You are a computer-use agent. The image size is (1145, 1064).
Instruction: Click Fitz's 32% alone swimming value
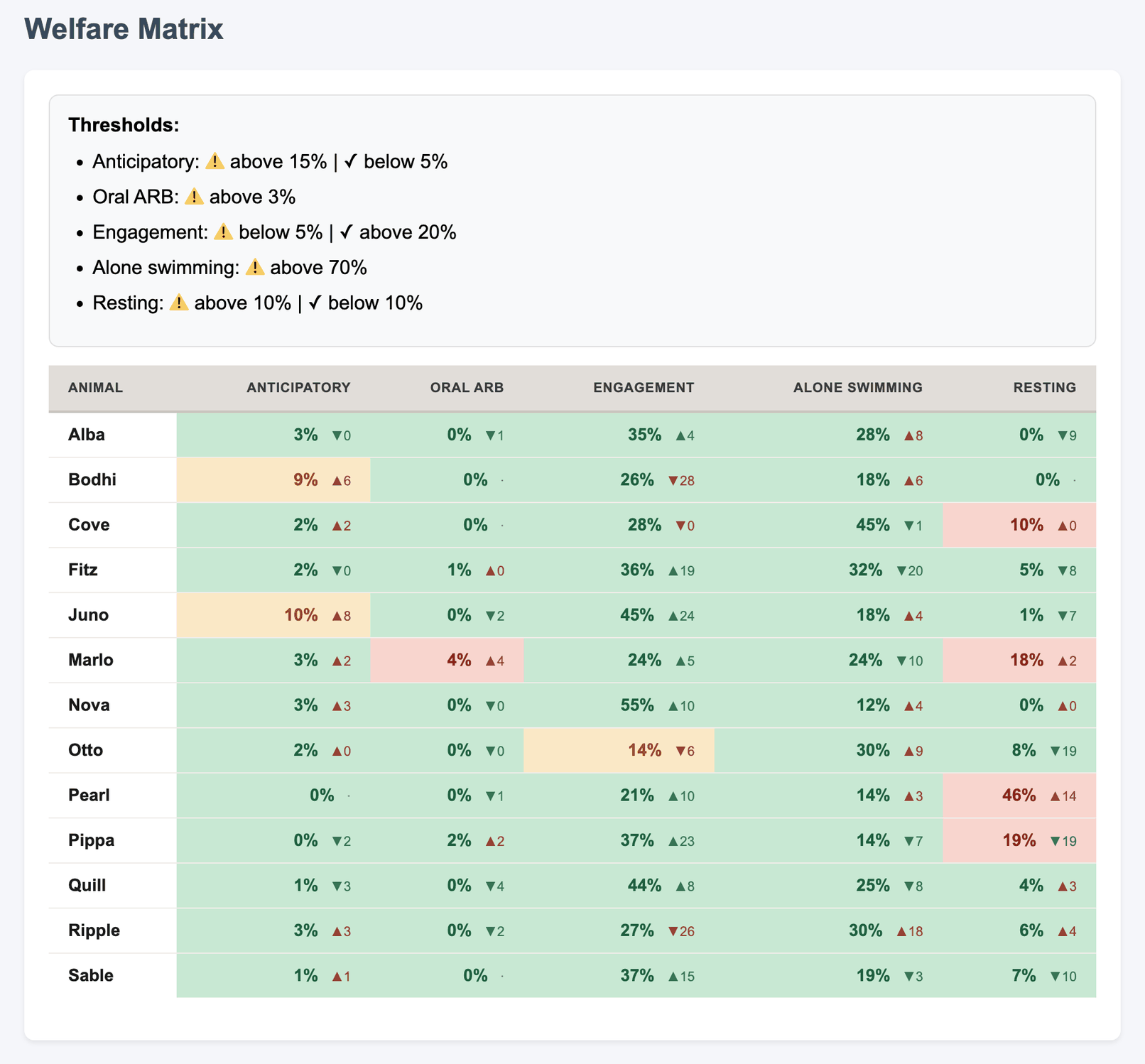tap(866, 570)
